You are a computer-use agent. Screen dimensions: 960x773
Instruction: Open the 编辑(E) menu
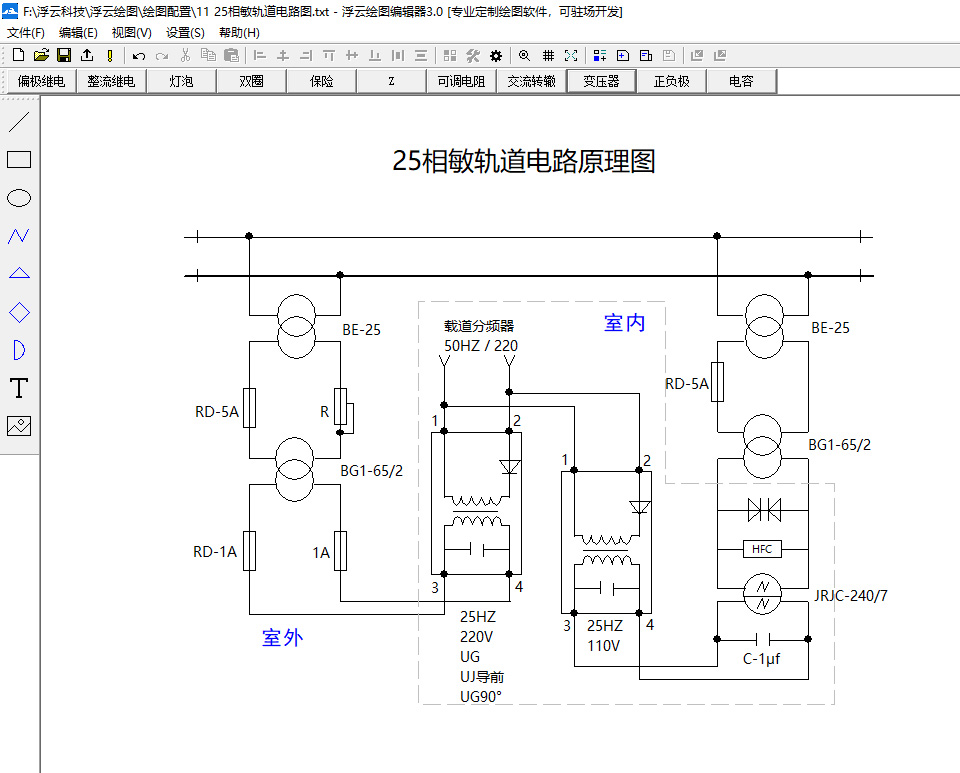pos(78,32)
